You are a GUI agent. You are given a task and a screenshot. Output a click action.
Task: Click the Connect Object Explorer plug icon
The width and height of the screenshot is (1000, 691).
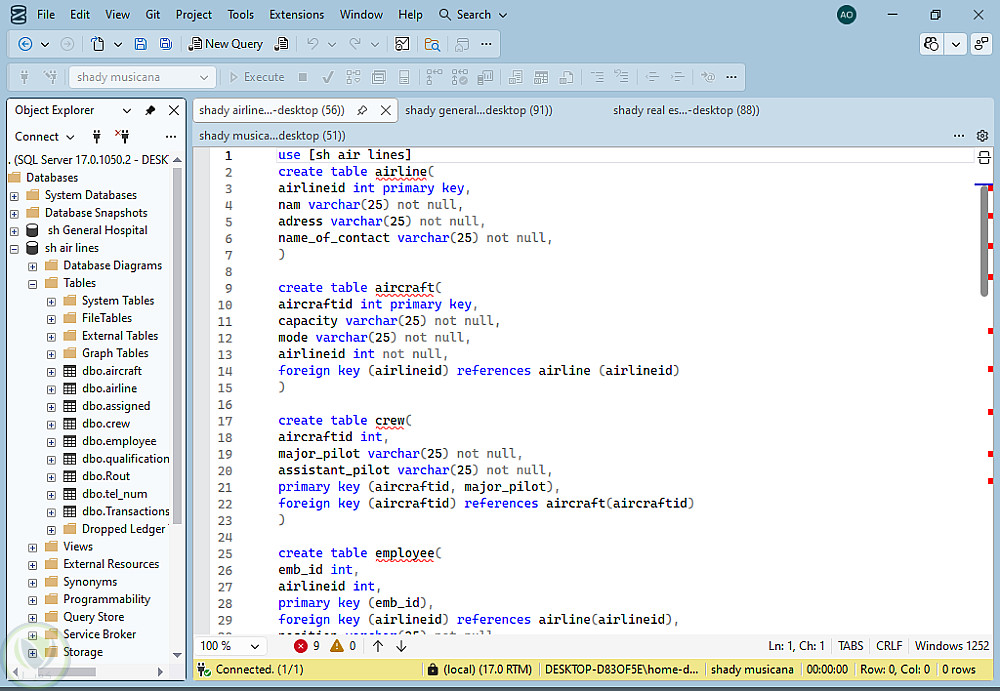pos(97,136)
